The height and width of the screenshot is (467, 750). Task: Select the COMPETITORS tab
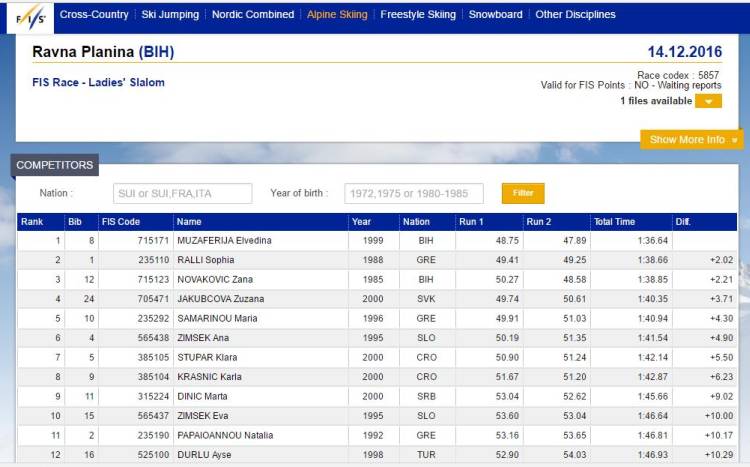pyautogui.click(x=55, y=165)
